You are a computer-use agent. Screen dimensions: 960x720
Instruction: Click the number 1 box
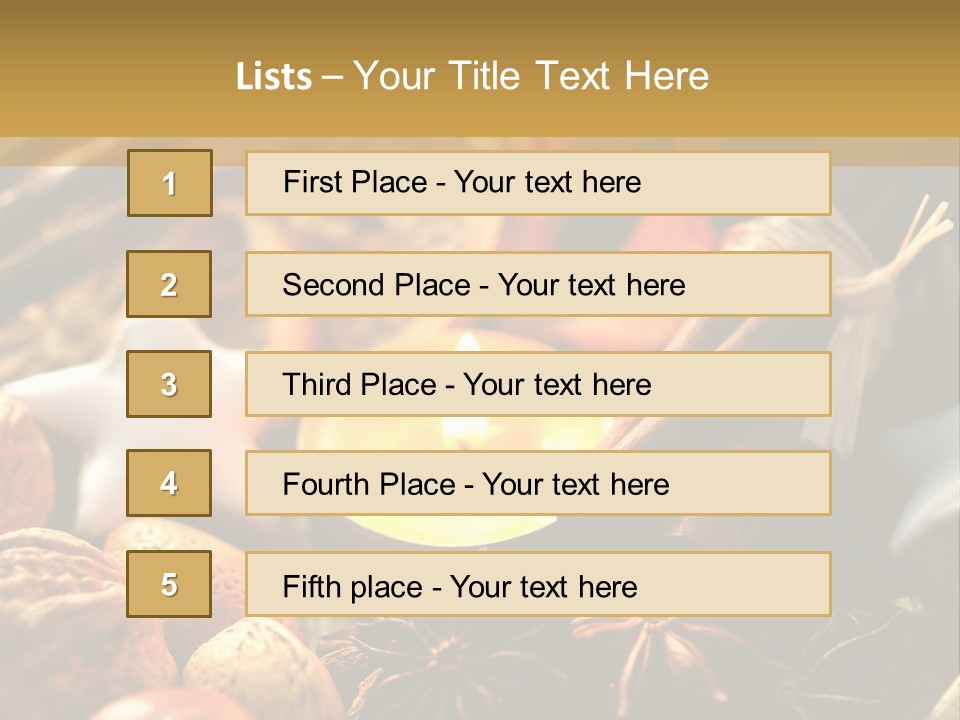(170, 183)
